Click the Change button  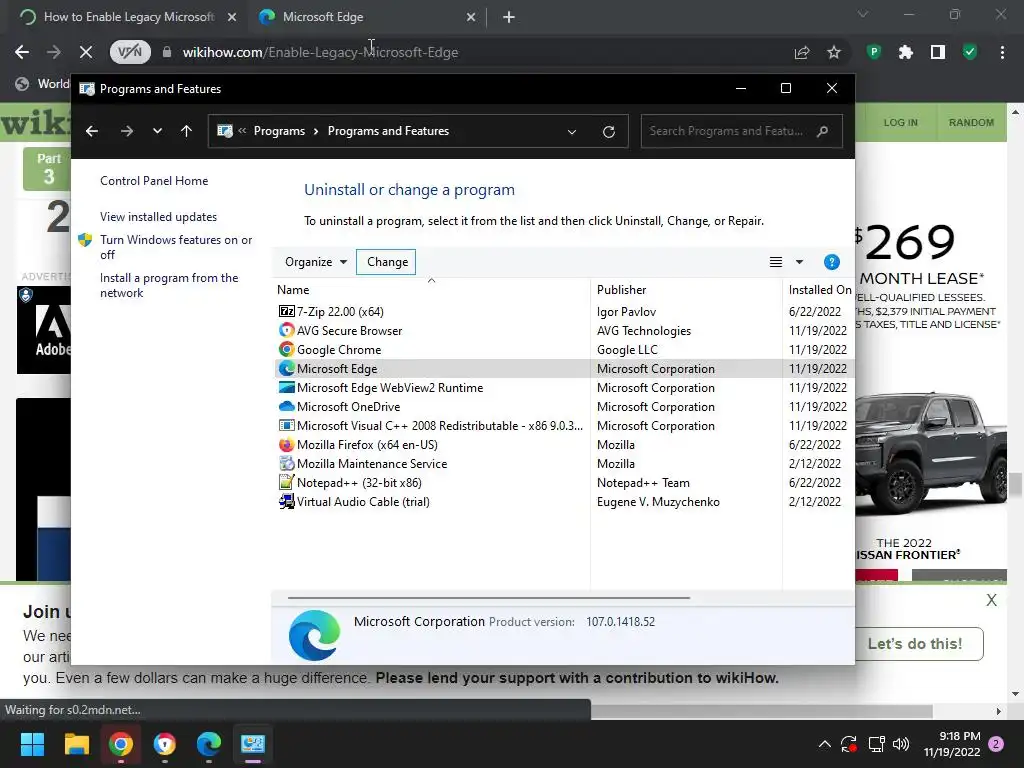387,262
